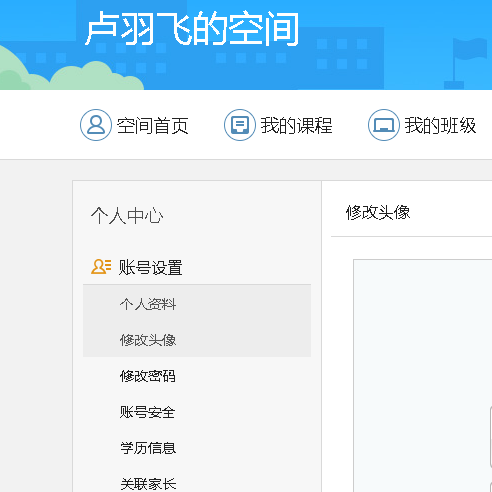492x492 pixels.
Task: Click the 账号设置 orange user icon
Action: tap(101, 267)
